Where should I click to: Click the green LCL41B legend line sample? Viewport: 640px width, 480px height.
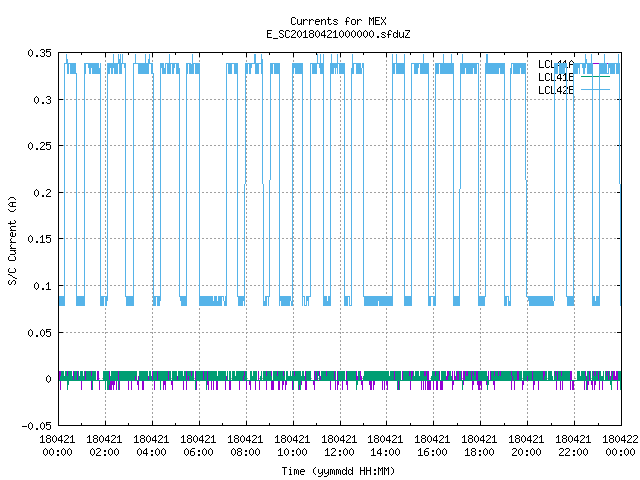tap(595, 77)
